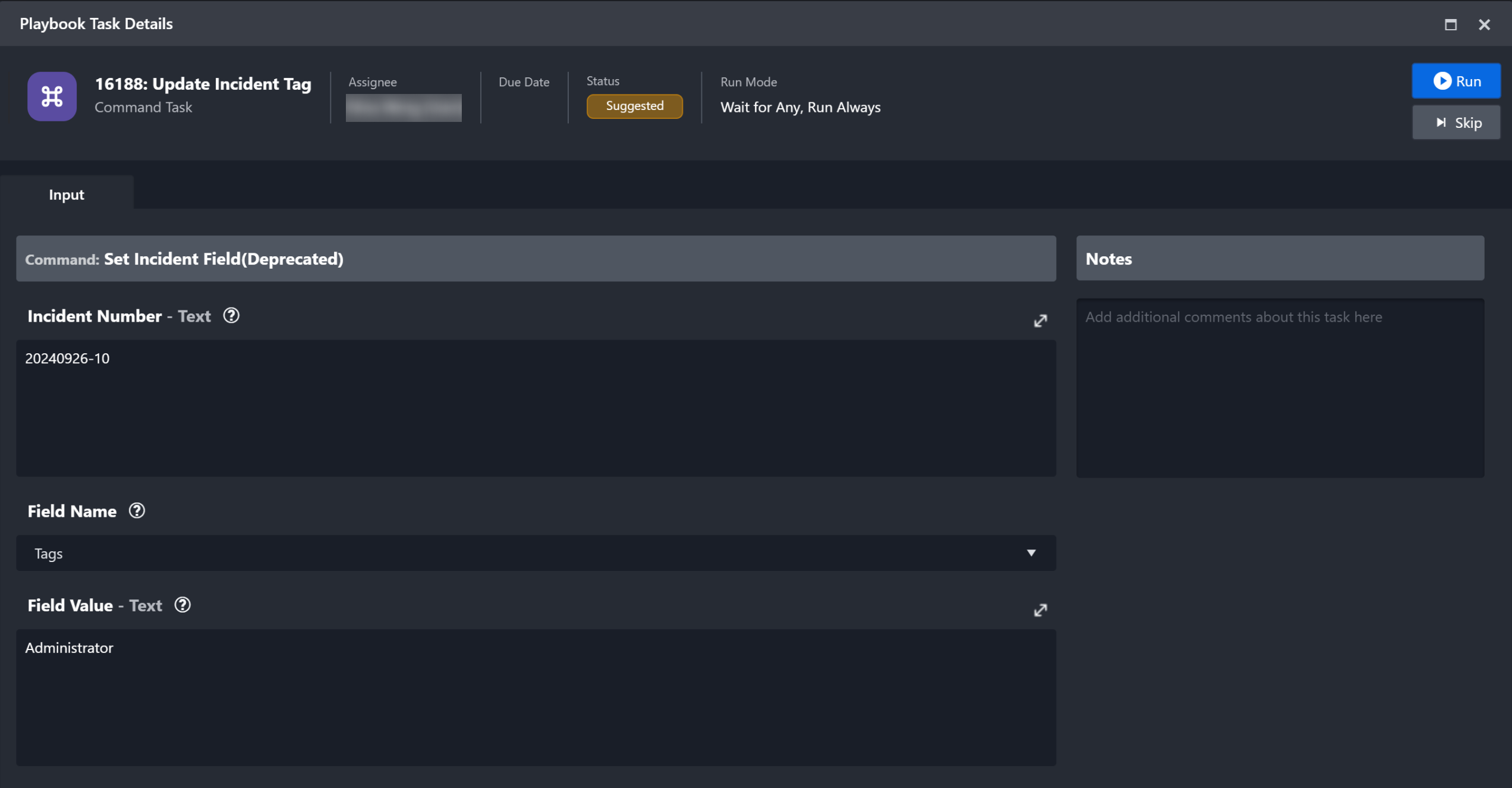Screen dimensions: 1512x788
Task: Switch to the Input tab
Action: 67,194
